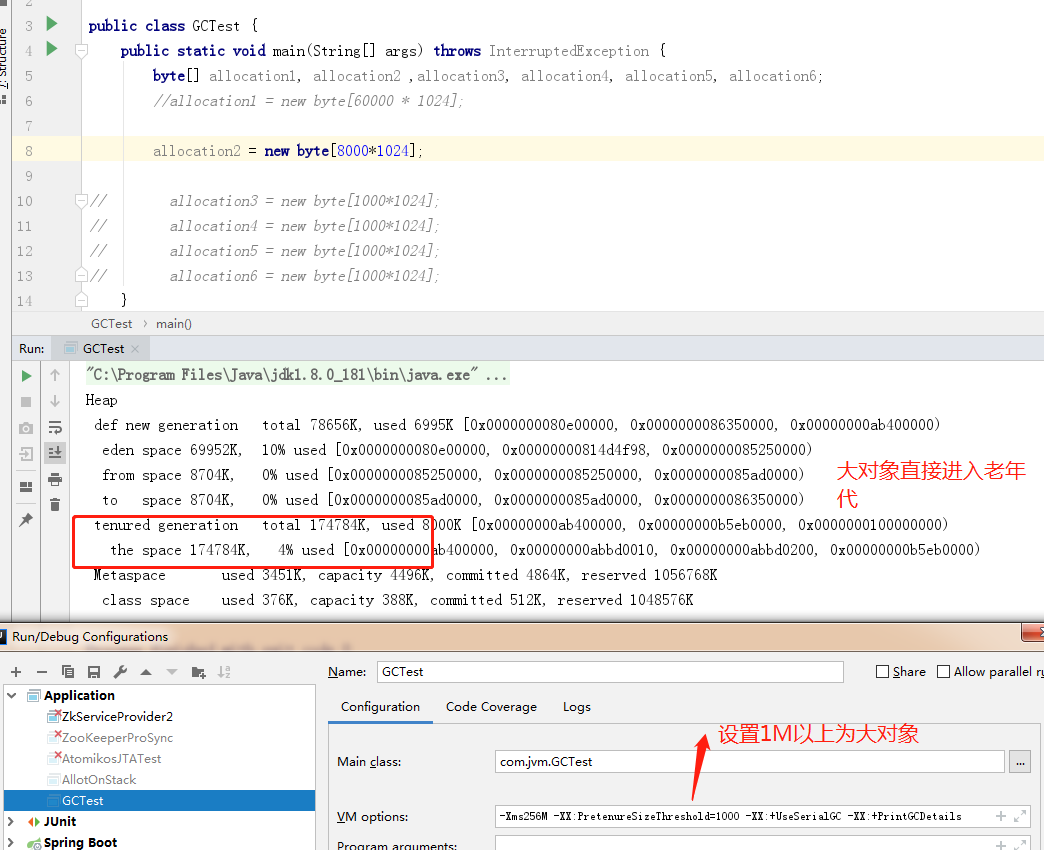Click the 'eden space 69952K' console line
Image resolution: width=1044 pixels, height=850 pixels.
coord(457,450)
